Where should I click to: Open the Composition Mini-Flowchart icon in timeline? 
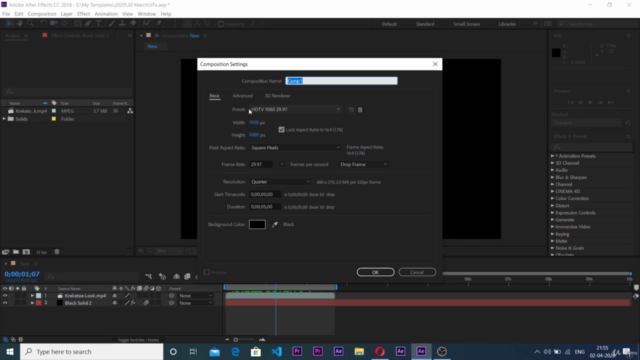(149, 276)
